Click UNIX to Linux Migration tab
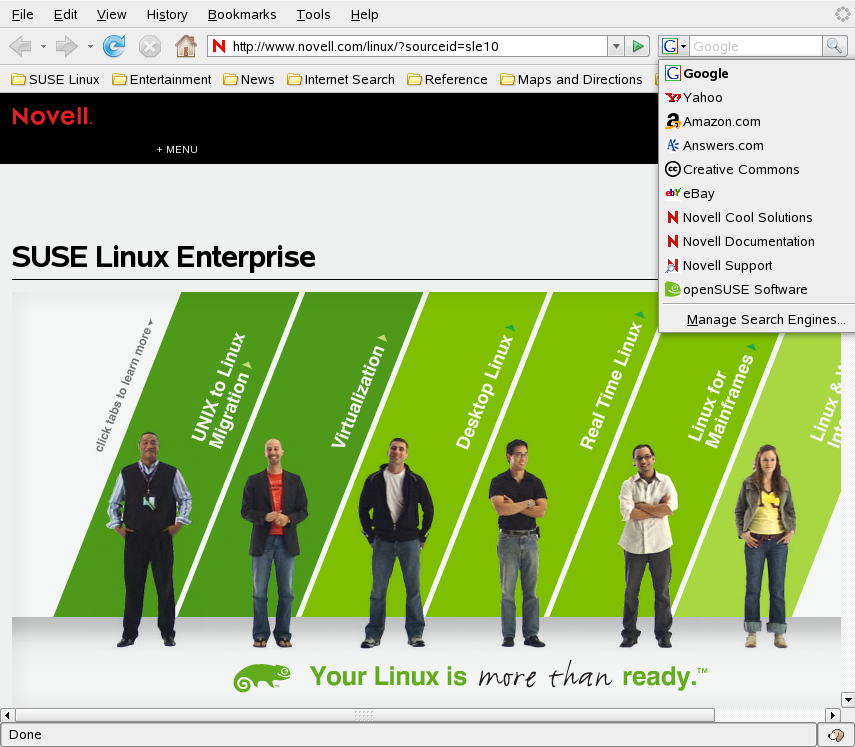Image resolution: width=855 pixels, height=747 pixels. (221, 390)
